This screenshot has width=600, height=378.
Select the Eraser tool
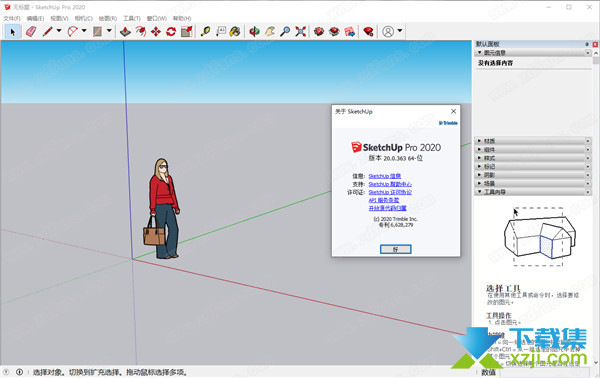31,31
